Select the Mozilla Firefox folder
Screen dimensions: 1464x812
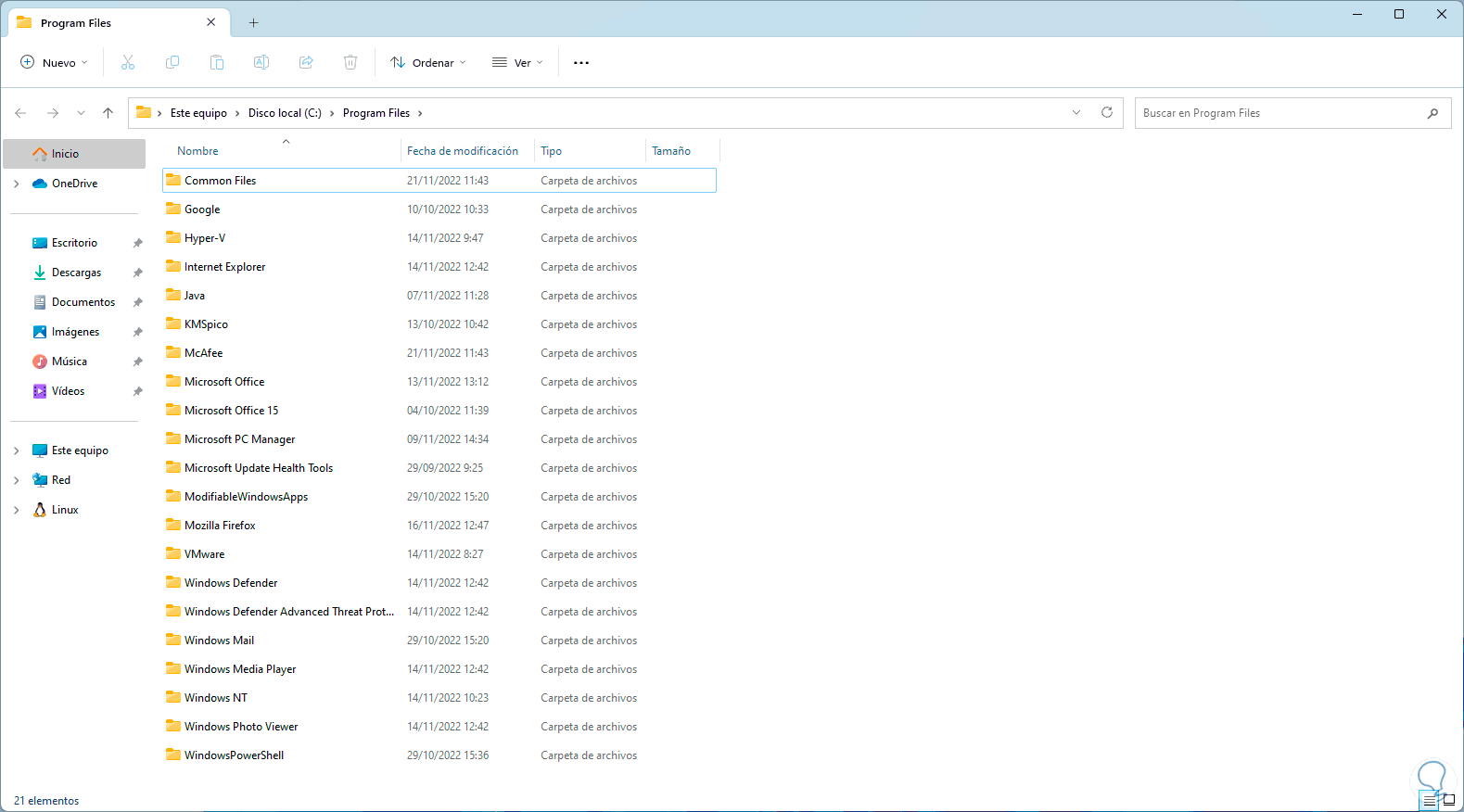click(x=220, y=526)
